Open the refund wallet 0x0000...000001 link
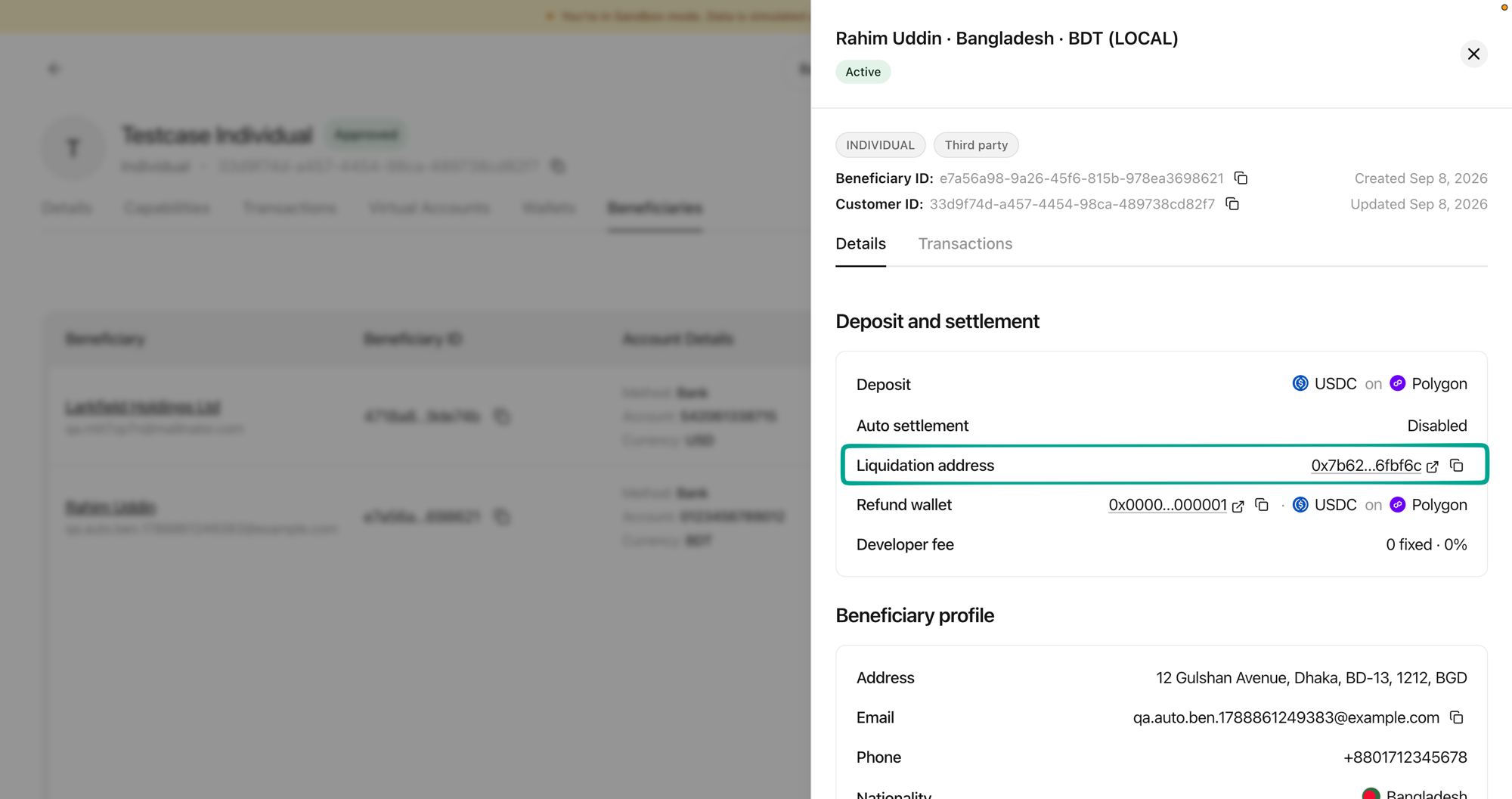Image resolution: width=1512 pixels, height=799 pixels. click(1167, 505)
